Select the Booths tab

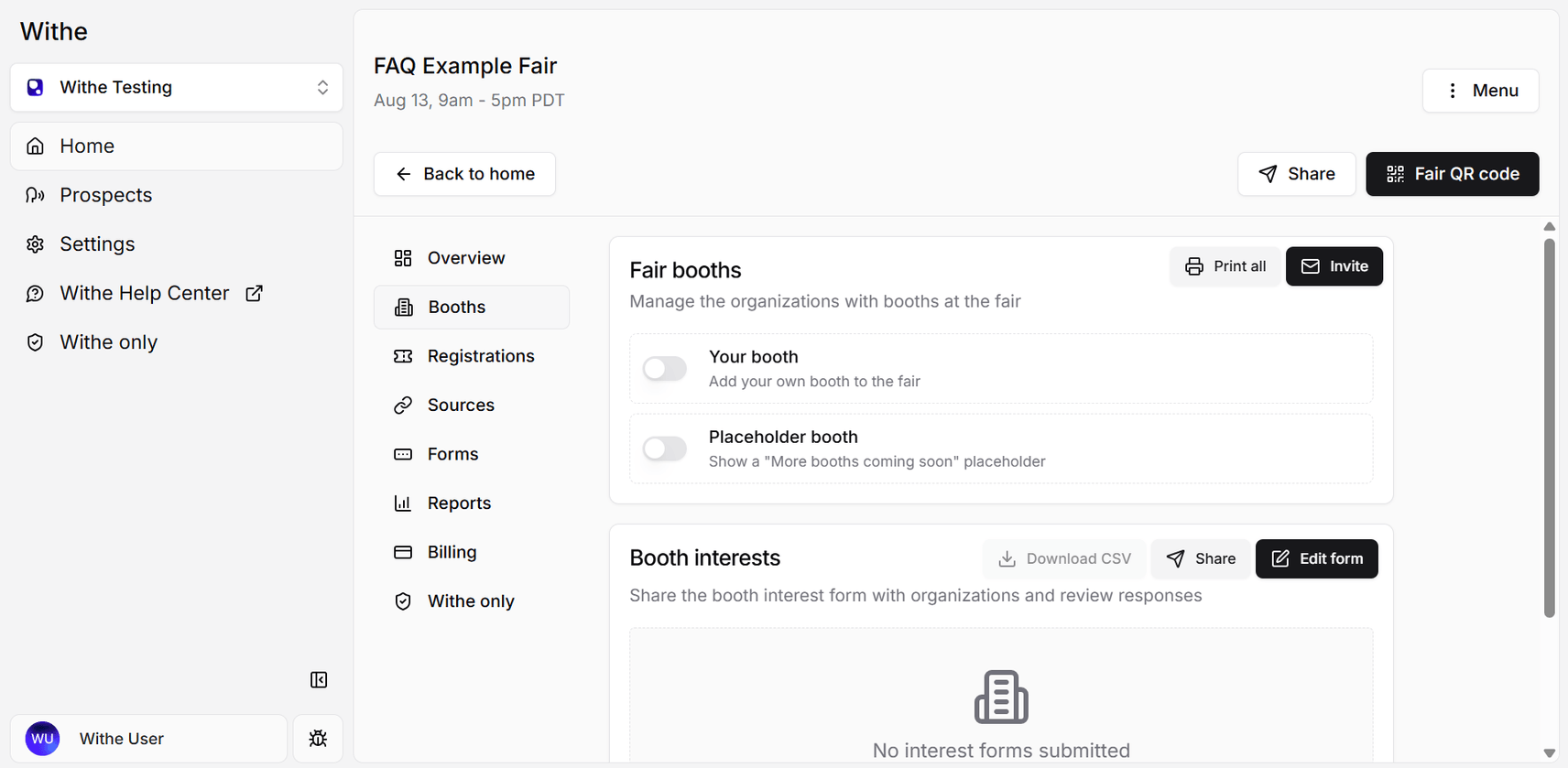[472, 308]
